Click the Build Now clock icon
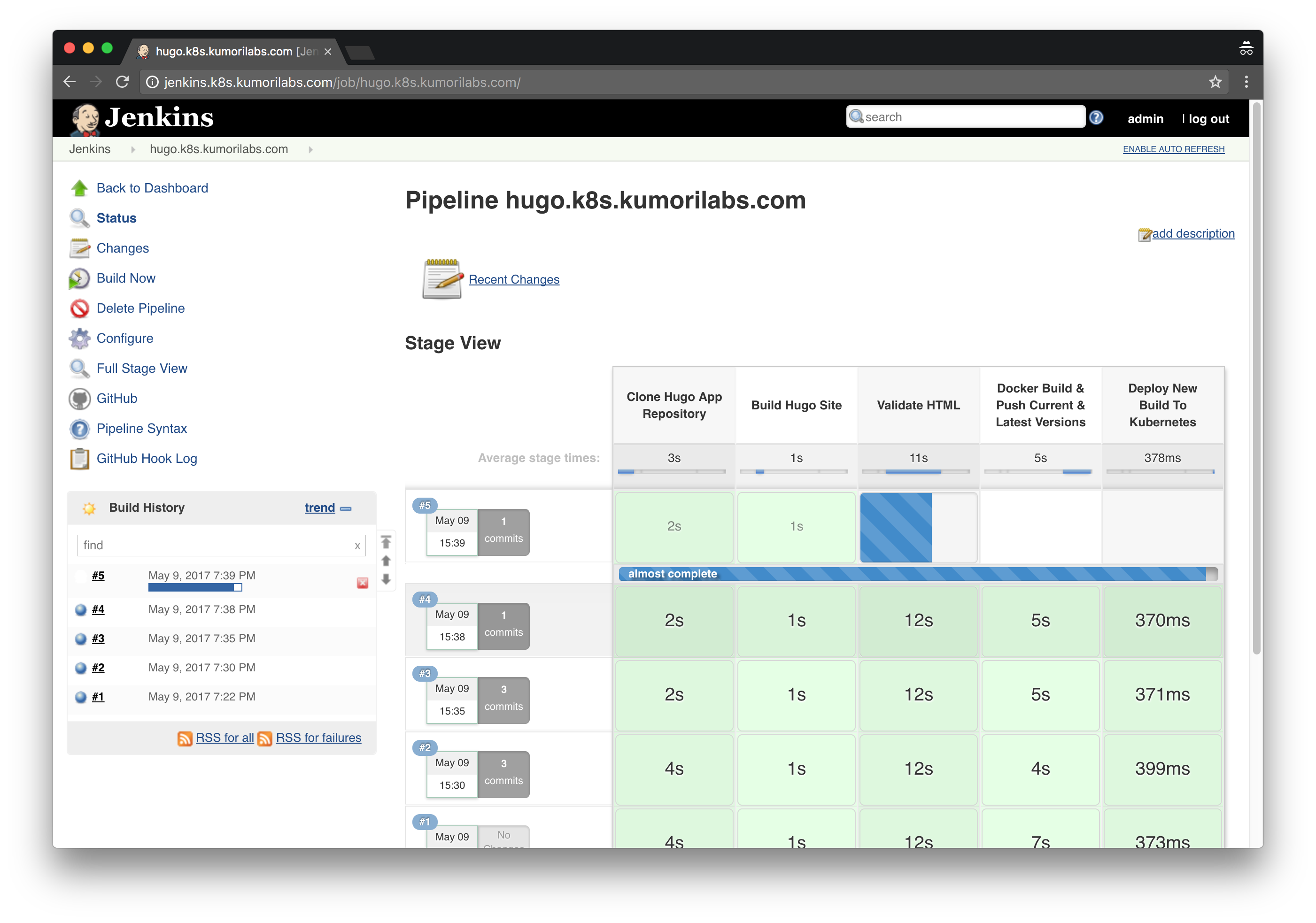 pyautogui.click(x=80, y=278)
